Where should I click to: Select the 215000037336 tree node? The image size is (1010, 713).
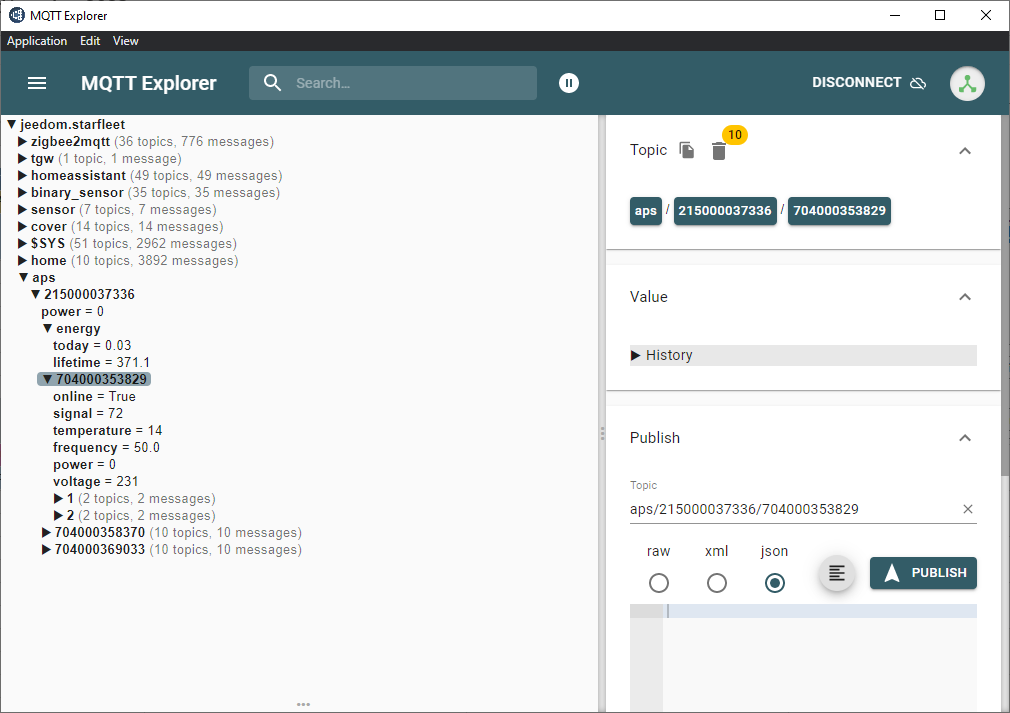(x=89, y=294)
